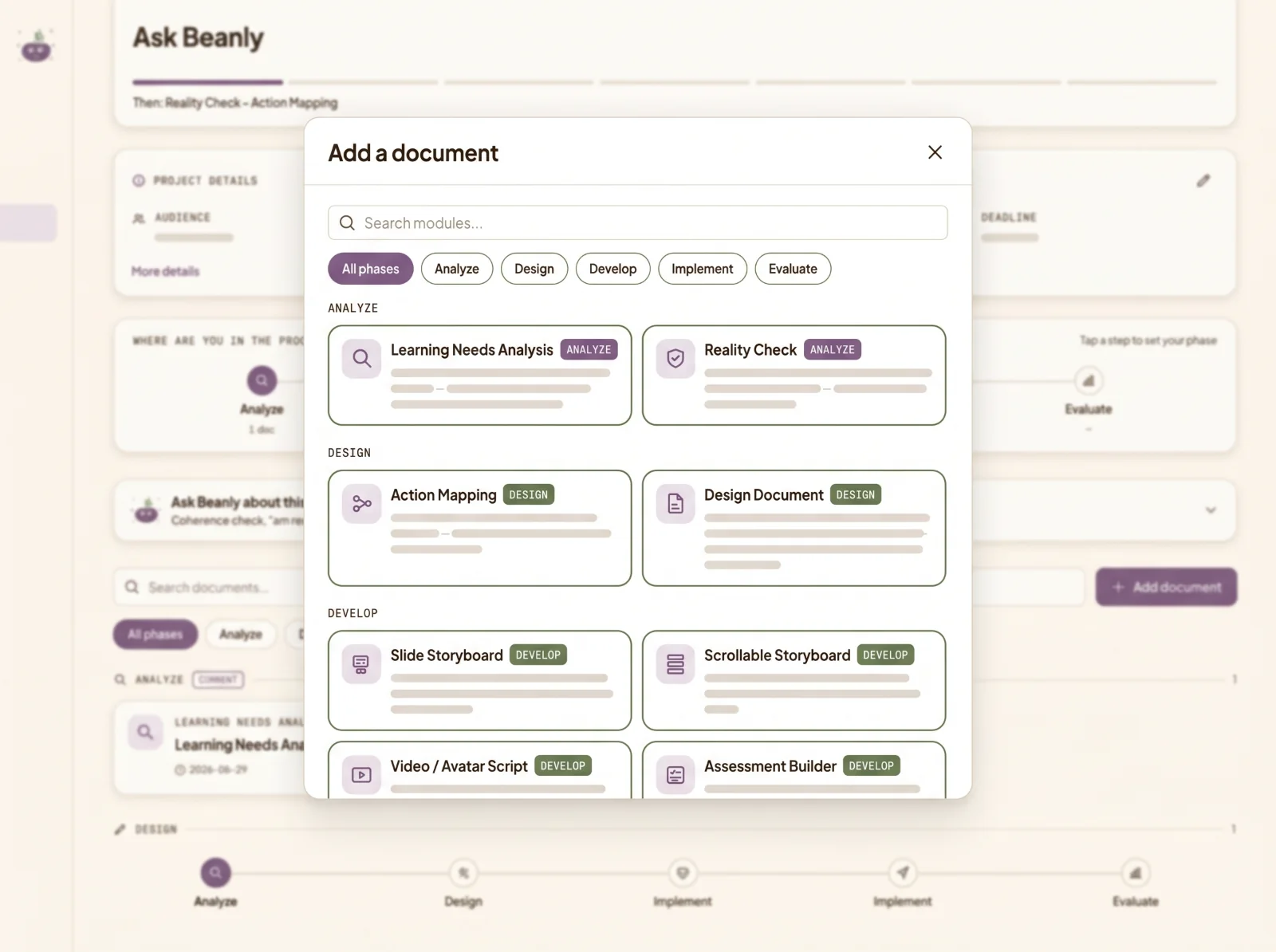
Task: Click the pencil edit icon in project details
Action: (x=1203, y=181)
